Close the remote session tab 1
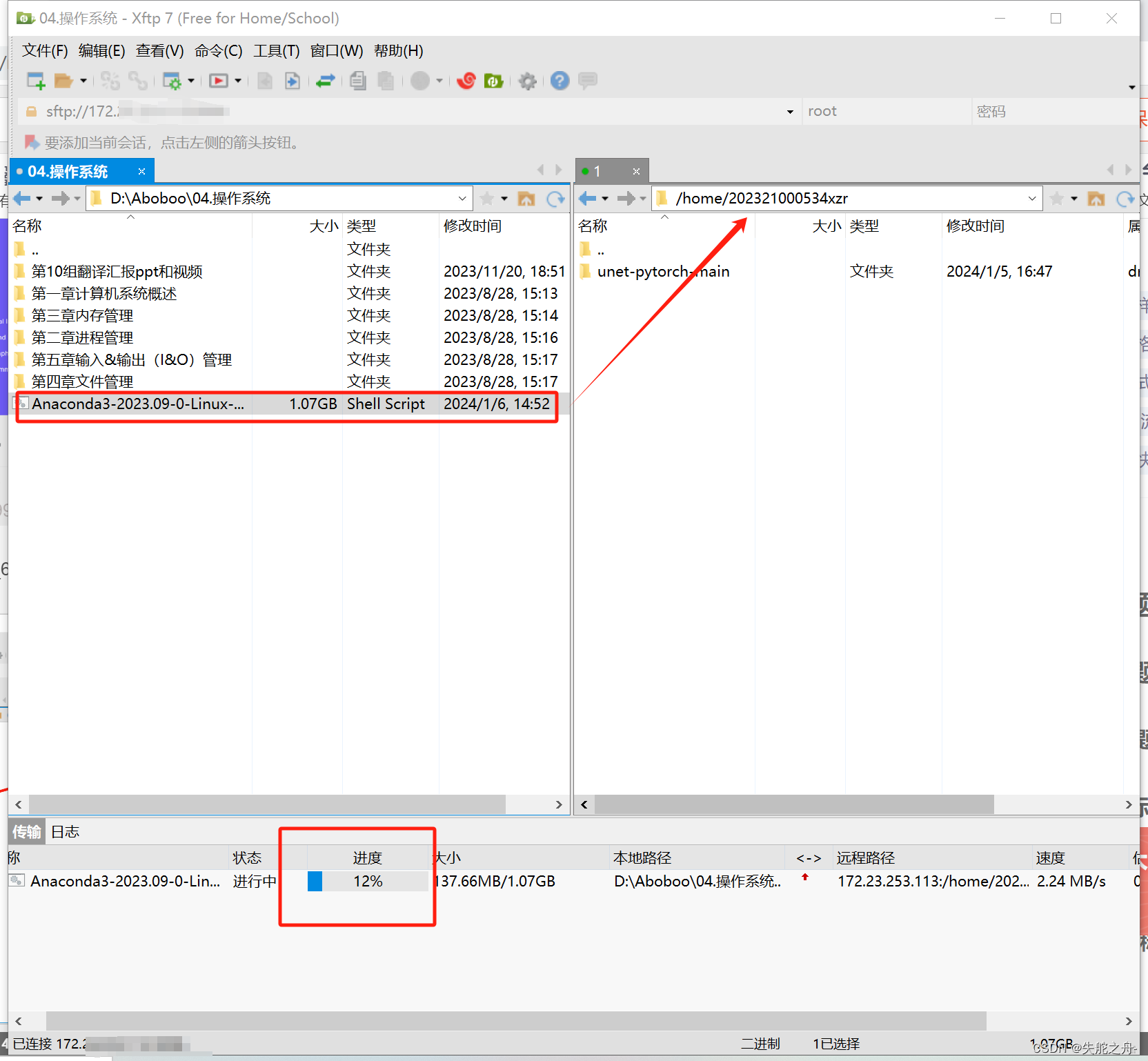This screenshot has height=1061, width=1148. pyautogui.click(x=636, y=171)
